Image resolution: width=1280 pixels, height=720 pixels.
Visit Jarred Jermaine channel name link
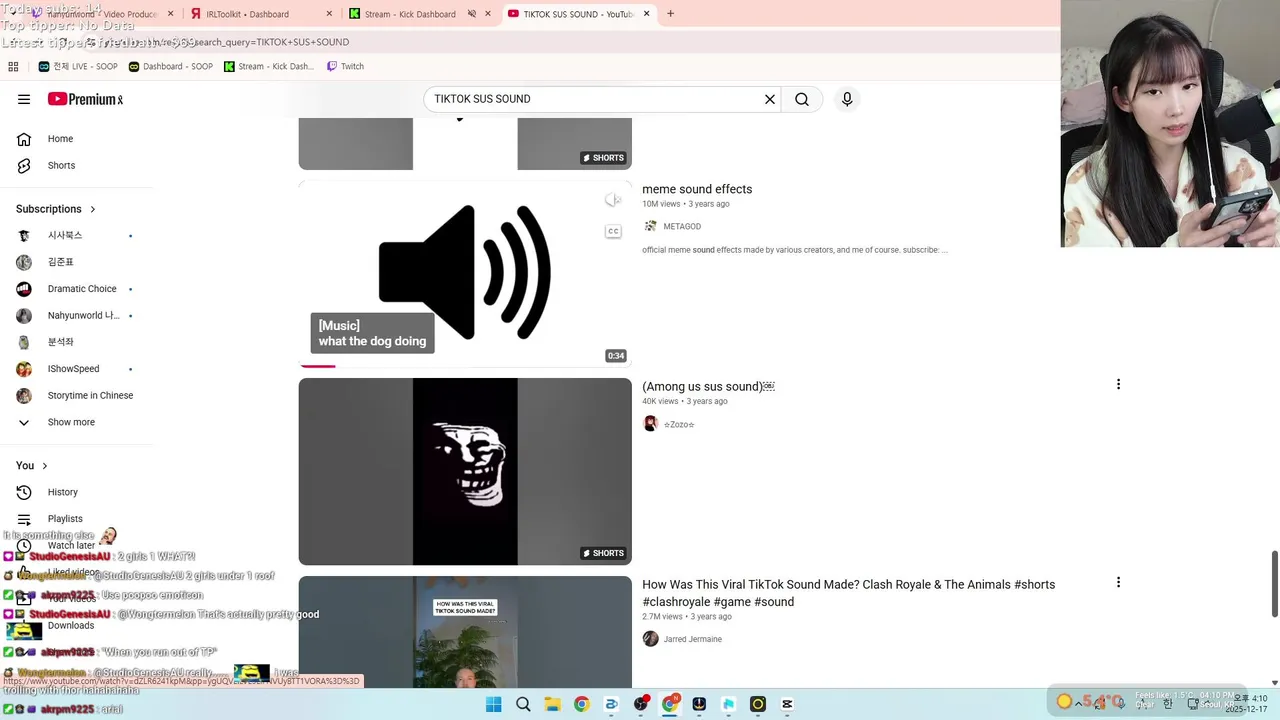pyautogui.click(x=692, y=639)
